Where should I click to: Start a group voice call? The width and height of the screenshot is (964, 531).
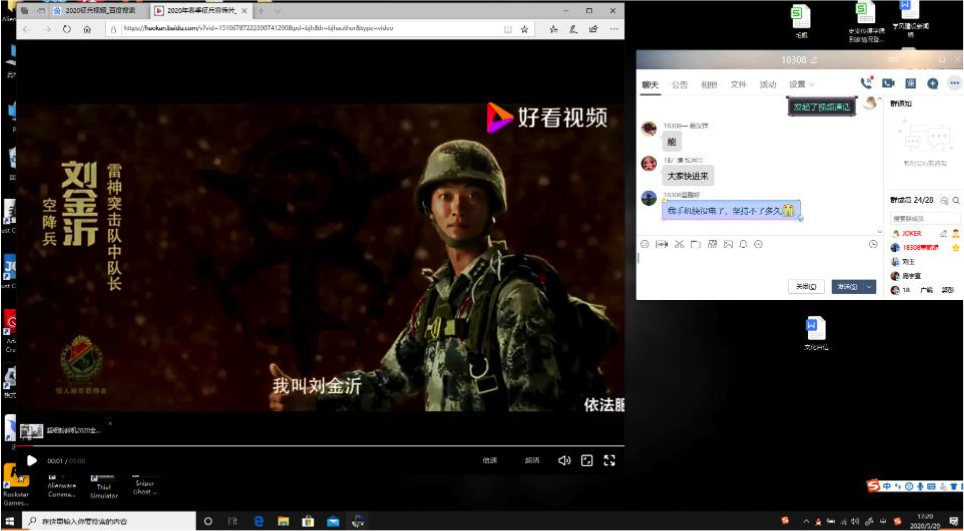[x=867, y=84]
